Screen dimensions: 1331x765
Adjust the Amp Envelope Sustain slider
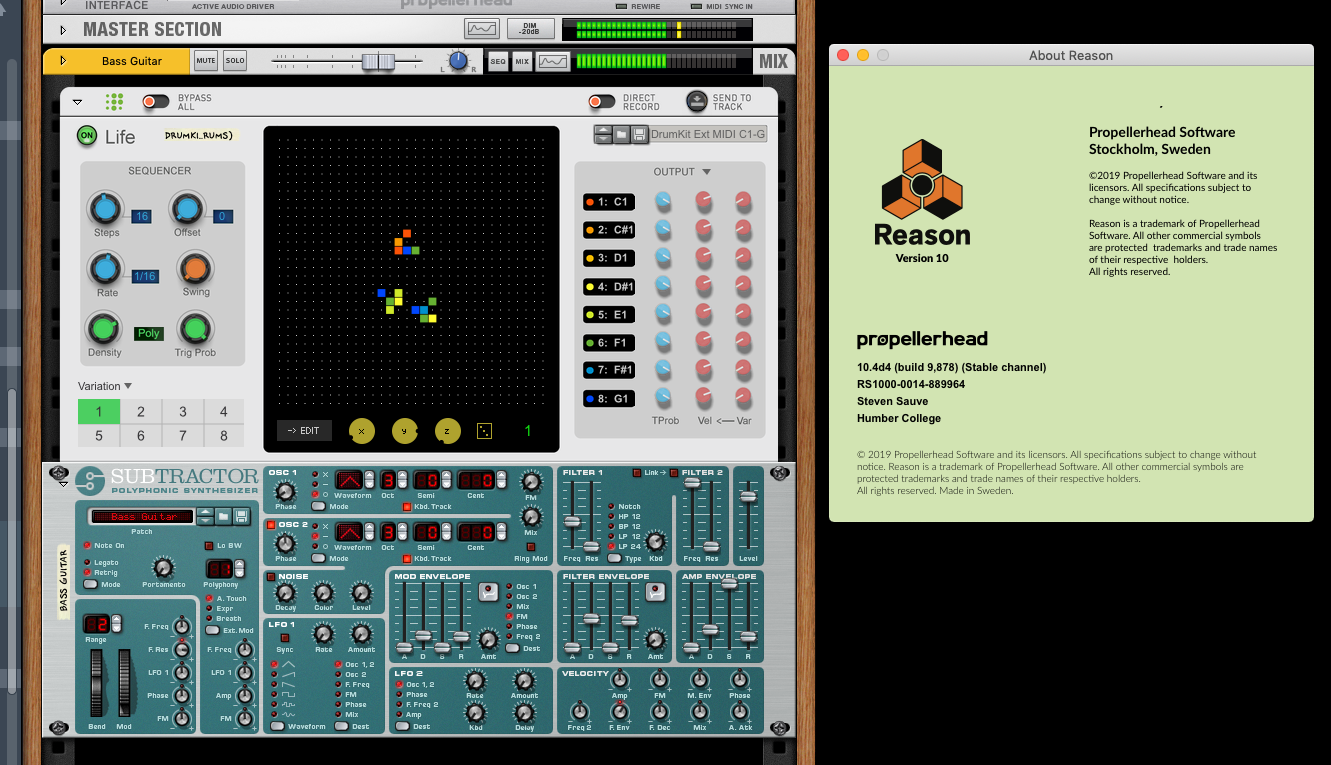click(730, 584)
